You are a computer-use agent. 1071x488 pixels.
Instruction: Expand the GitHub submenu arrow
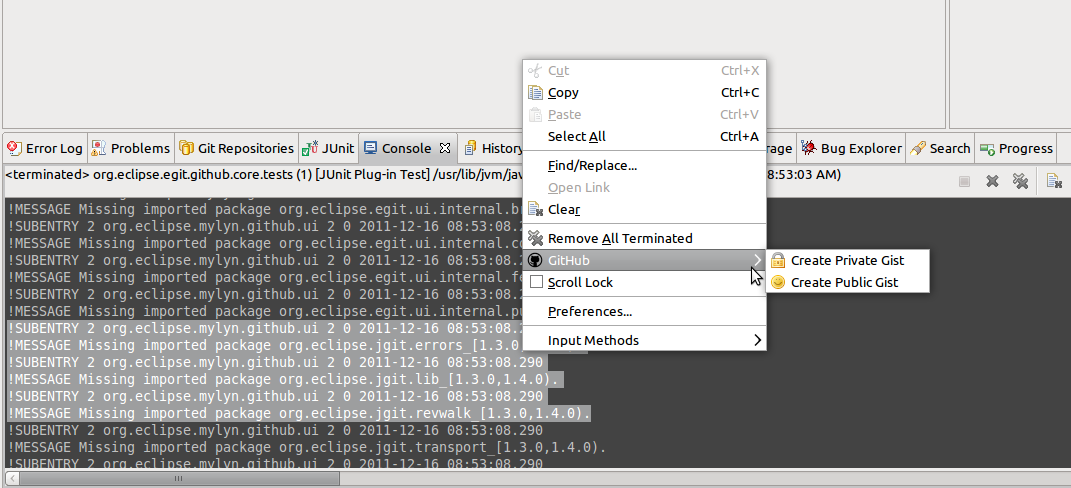[x=757, y=260]
